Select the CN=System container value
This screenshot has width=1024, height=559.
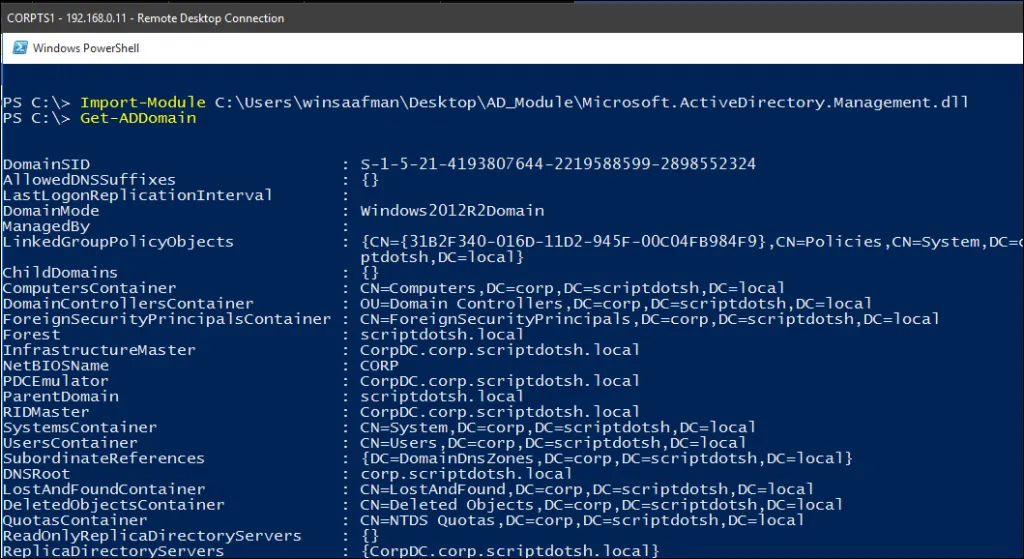[x=558, y=428]
